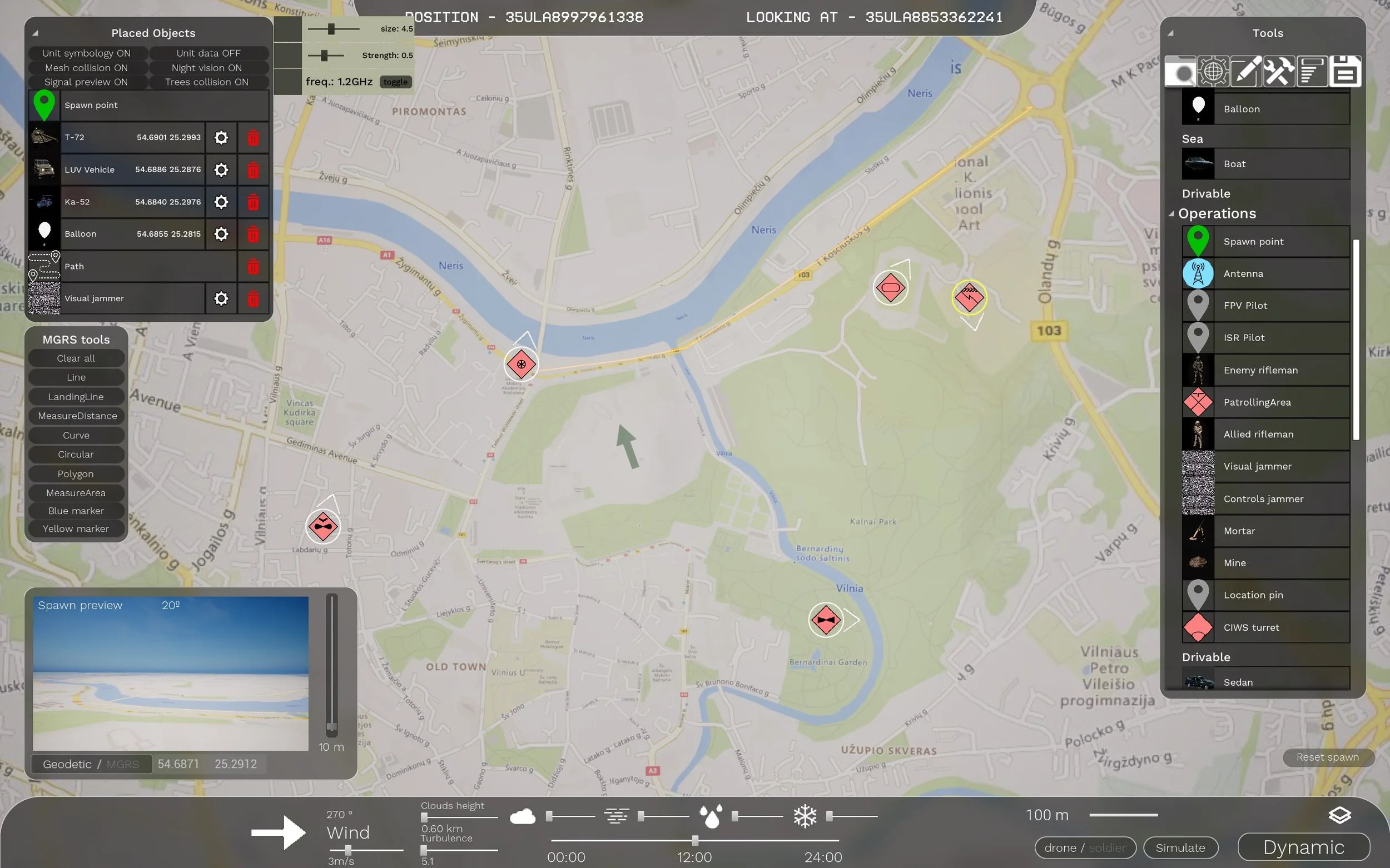Open the camera tool tab icon
Image resolution: width=1390 pixels, height=868 pixels.
[1180, 72]
